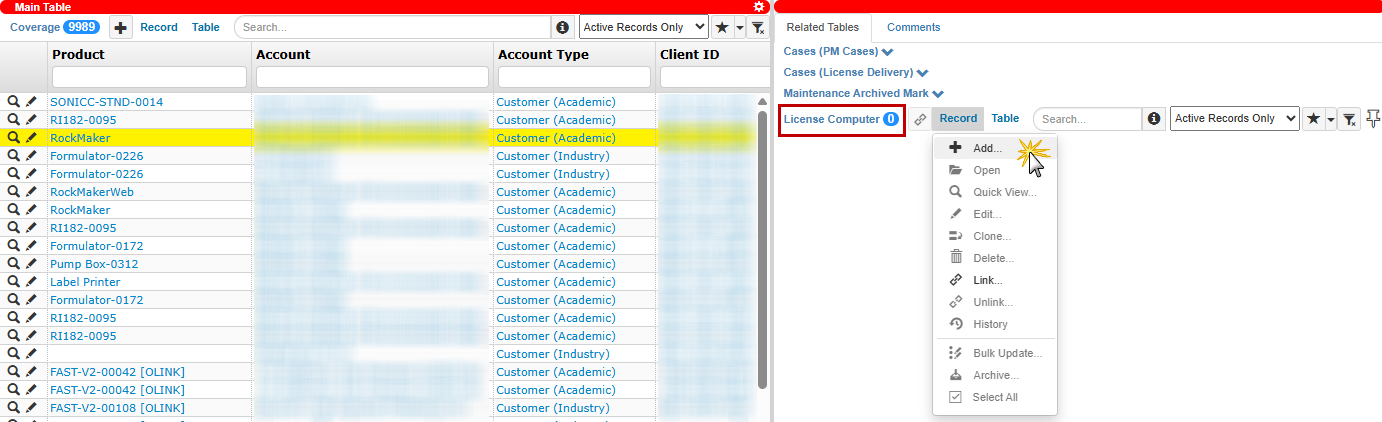Open Active Records Only dropdown in Main Table

tap(643, 28)
